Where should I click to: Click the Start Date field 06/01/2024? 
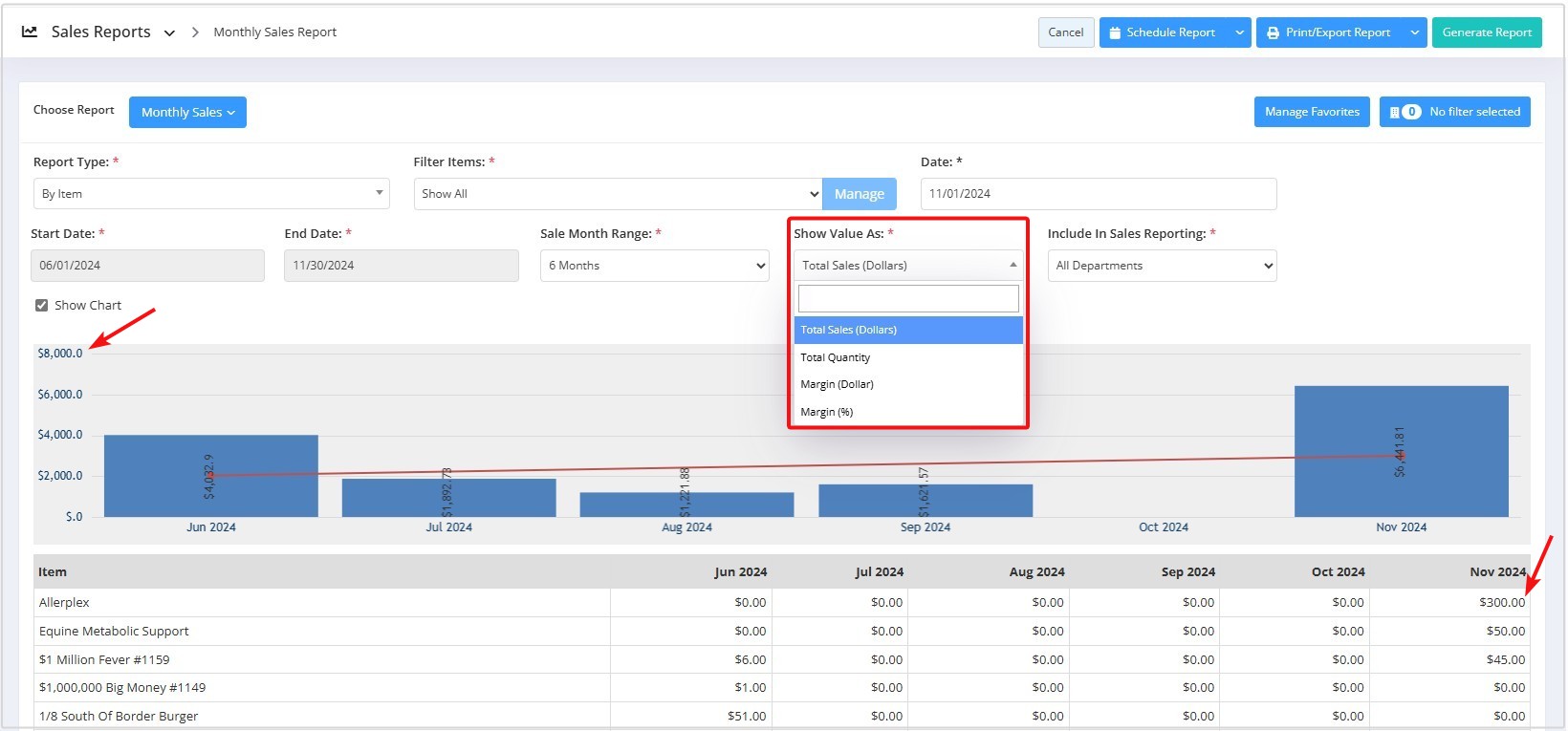pyautogui.click(x=147, y=266)
